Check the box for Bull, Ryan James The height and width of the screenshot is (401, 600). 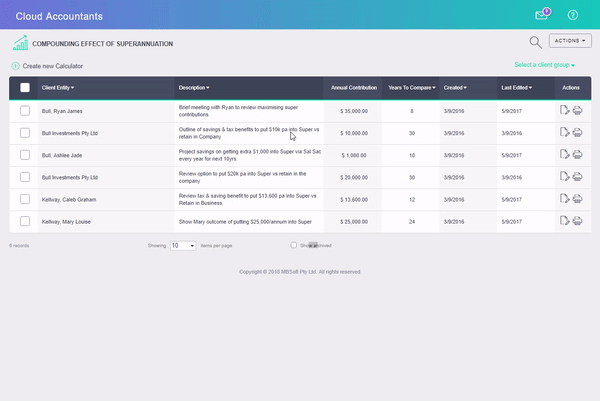(25, 110)
